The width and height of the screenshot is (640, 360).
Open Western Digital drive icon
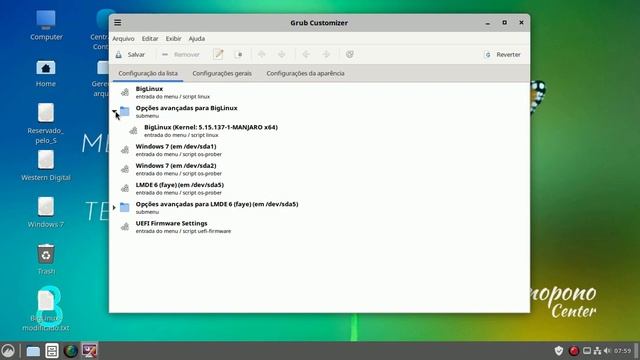[x=46, y=165]
